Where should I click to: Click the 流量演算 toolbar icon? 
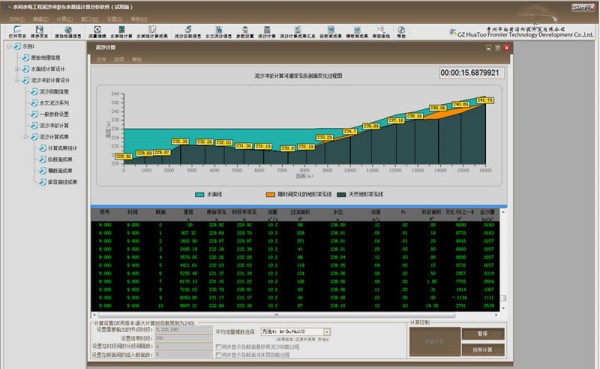[x=97, y=32]
